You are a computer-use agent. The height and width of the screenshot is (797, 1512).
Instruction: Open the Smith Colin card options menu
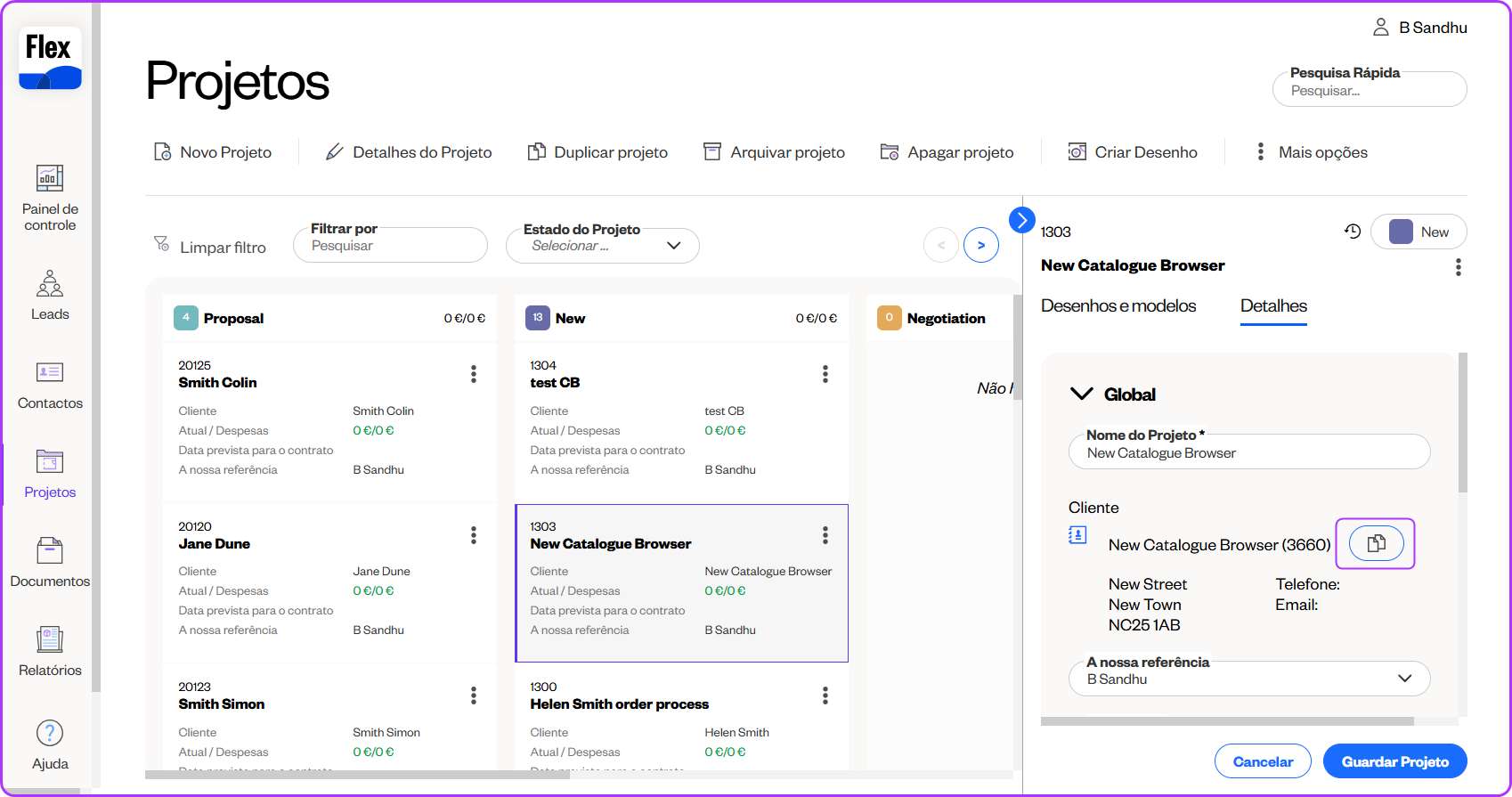pyautogui.click(x=474, y=374)
